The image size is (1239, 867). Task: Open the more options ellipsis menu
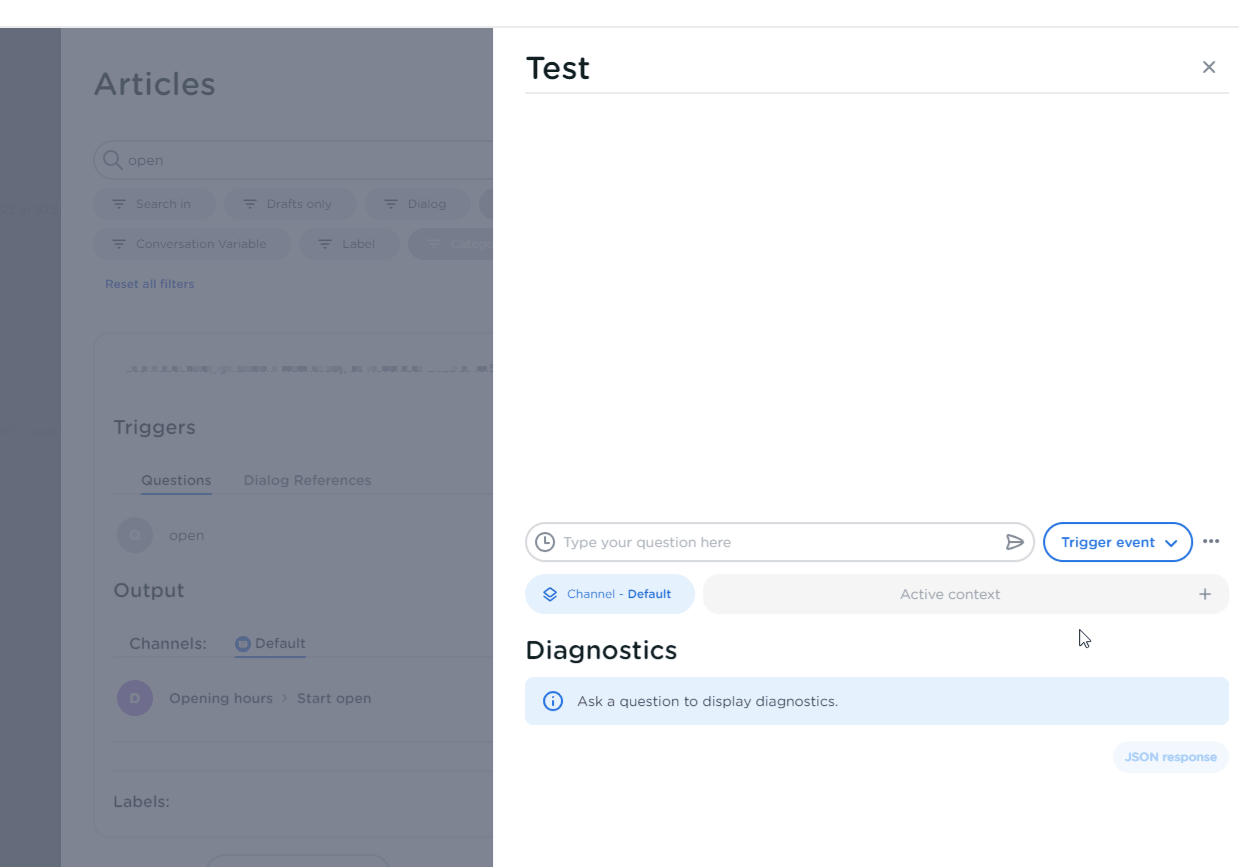[1211, 541]
